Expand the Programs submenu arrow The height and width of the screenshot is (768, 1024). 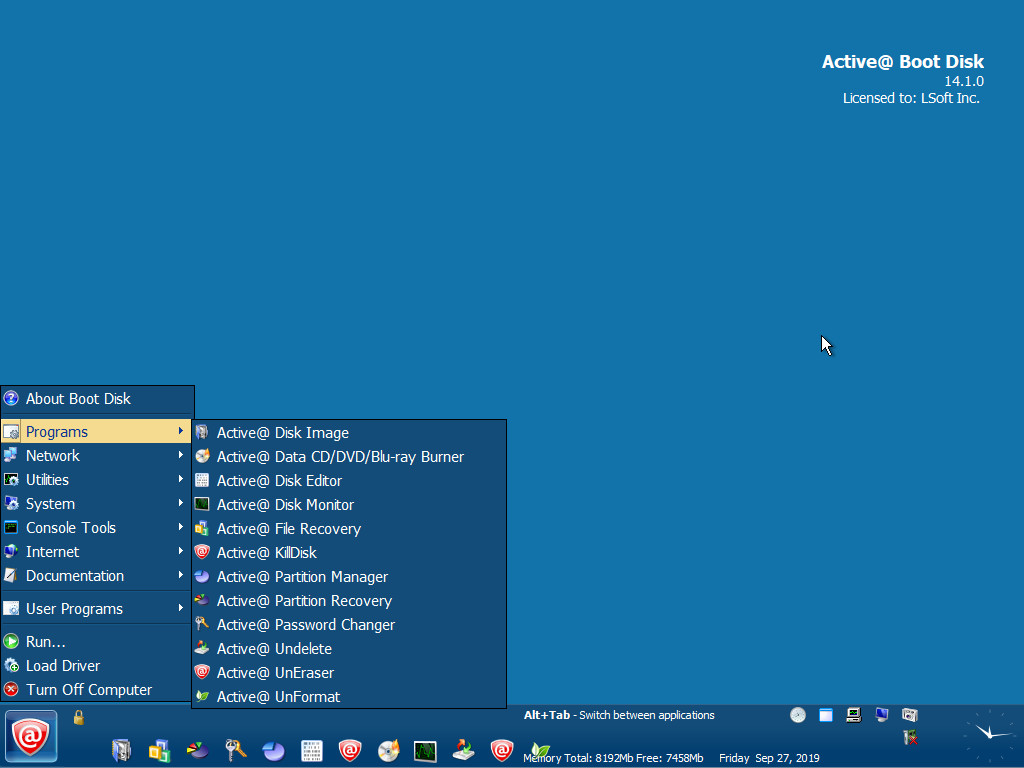tap(180, 431)
